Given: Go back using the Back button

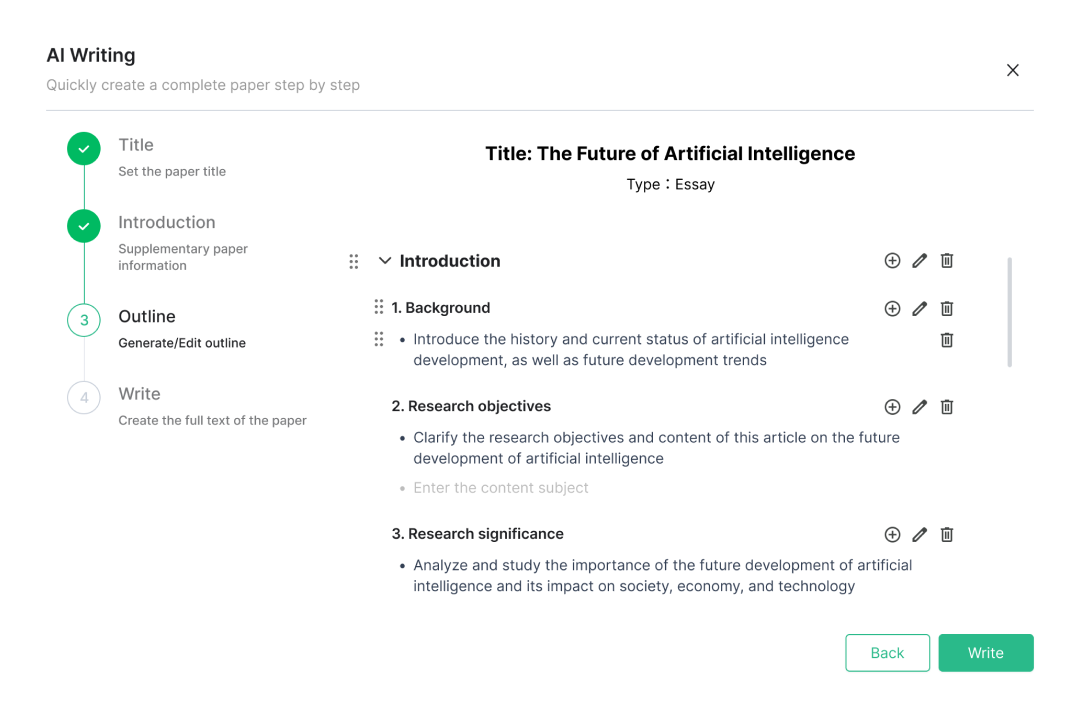Looking at the screenshot, I should click(x=887, y=652).
